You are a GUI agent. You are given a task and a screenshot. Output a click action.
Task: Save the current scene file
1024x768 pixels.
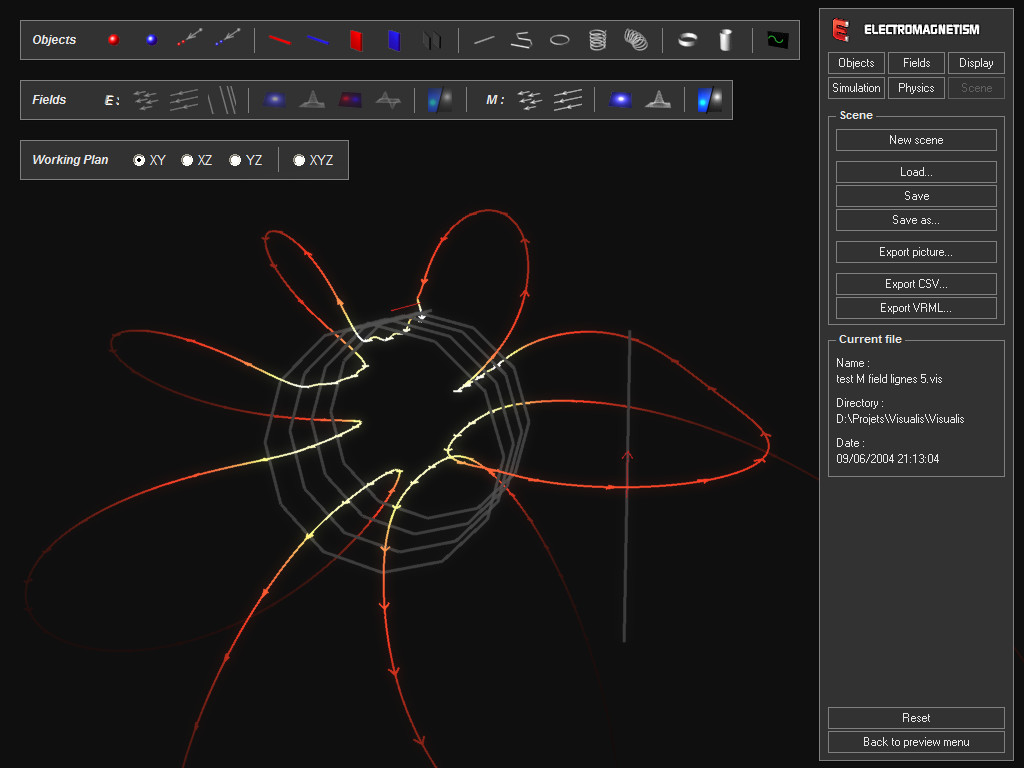click(x=915, y=195)
